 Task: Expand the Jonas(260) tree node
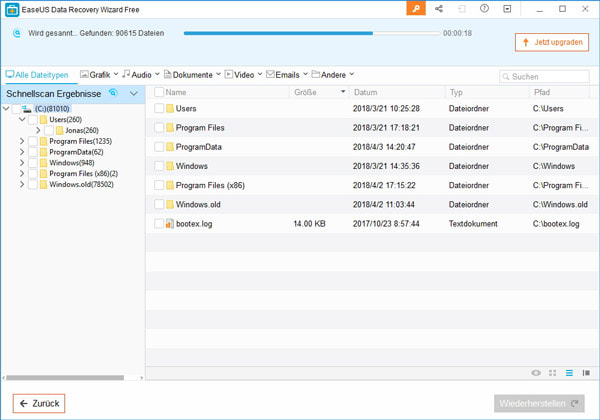pyautogui.click(x=38, y=130)
